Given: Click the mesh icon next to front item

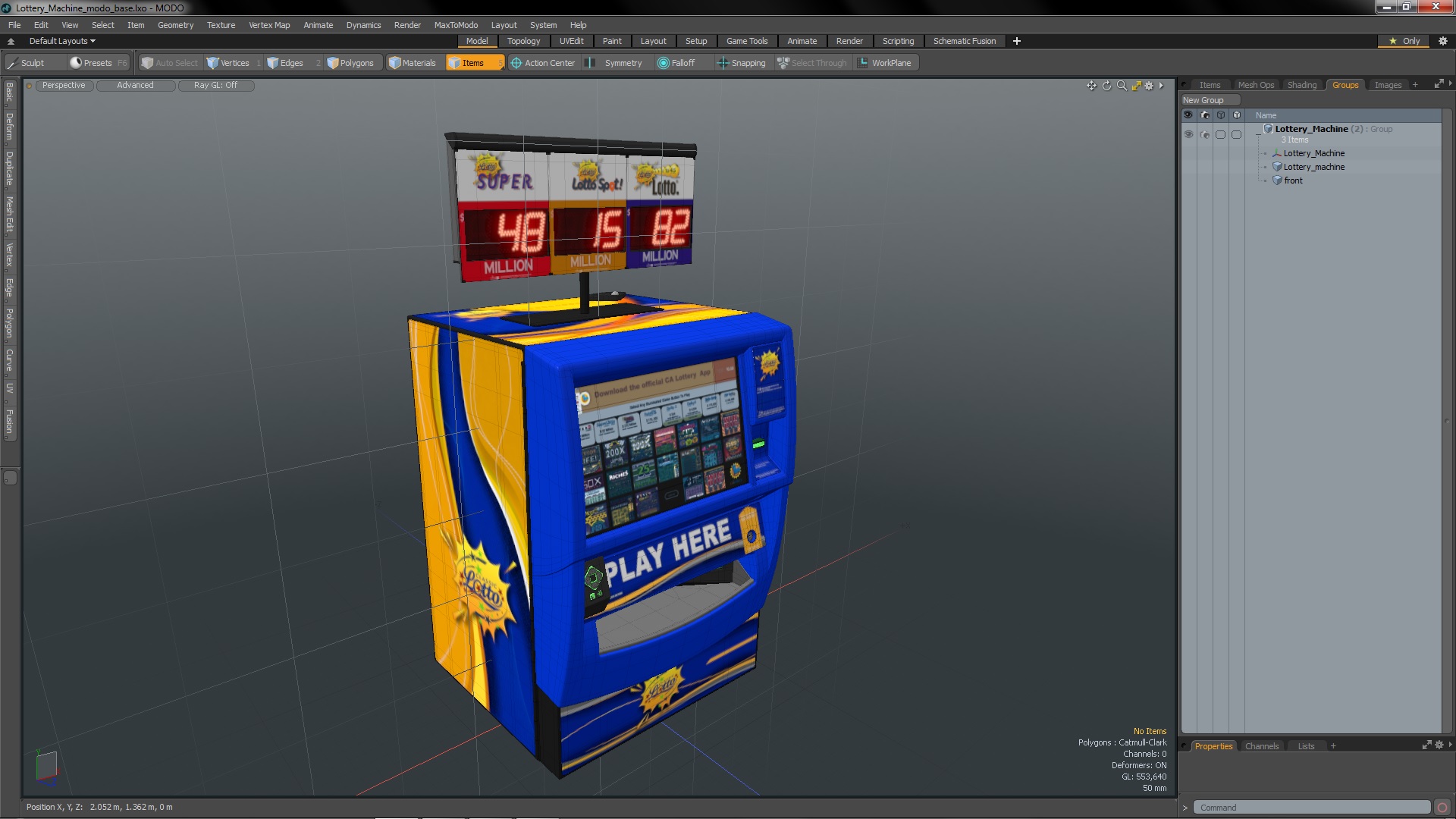Looking at the screenshot, I should (1278, 180).
